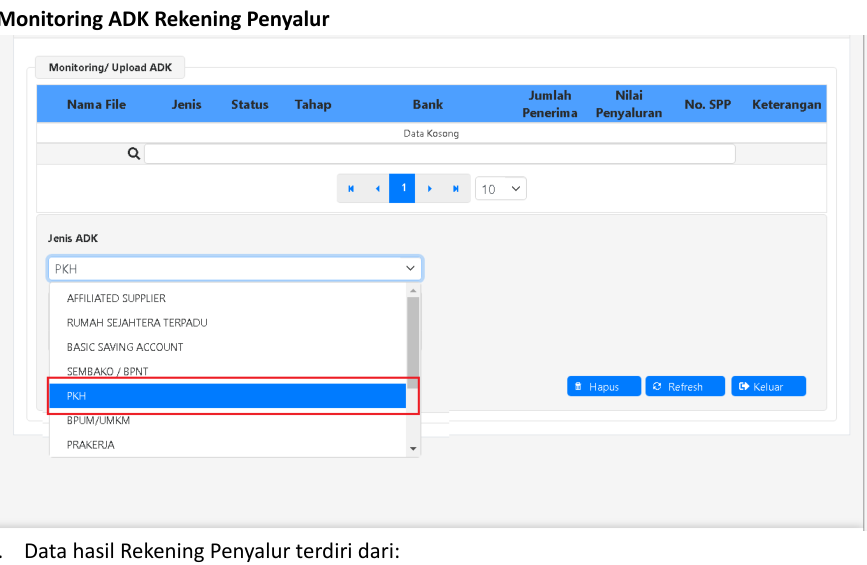Go to next page of results
867x565 pixels.
point(429,189)
